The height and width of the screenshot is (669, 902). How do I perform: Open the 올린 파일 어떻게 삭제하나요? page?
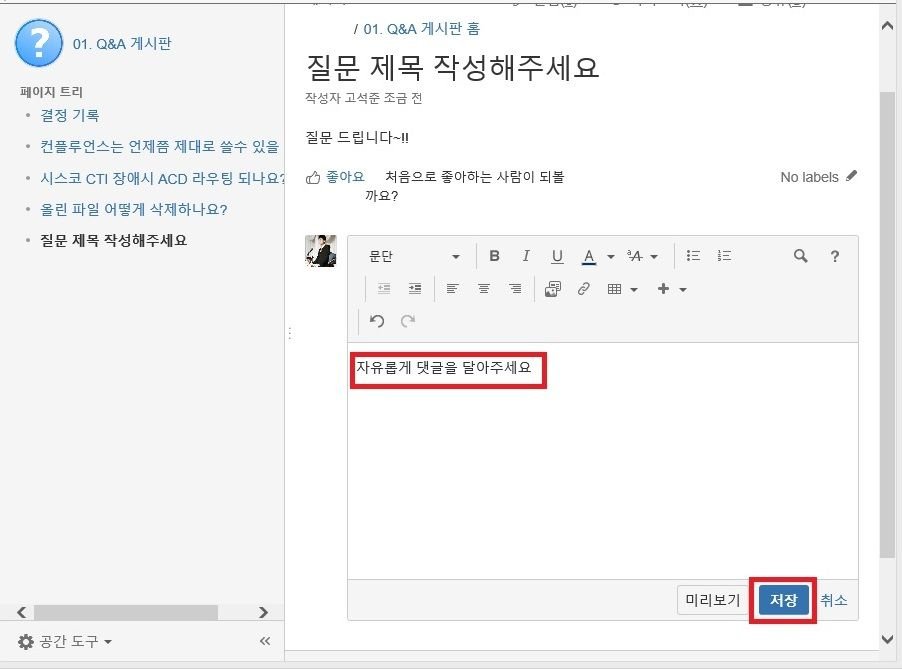[133, 209]
